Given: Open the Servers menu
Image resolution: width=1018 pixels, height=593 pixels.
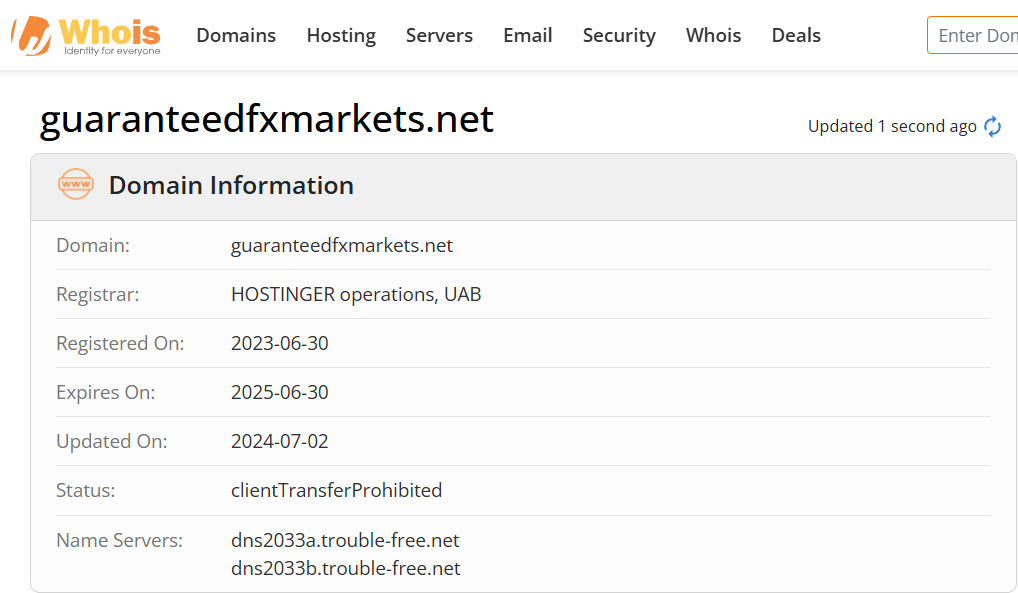Looking at the screenshot, I should pyautogui.click(x=440, y=35).
